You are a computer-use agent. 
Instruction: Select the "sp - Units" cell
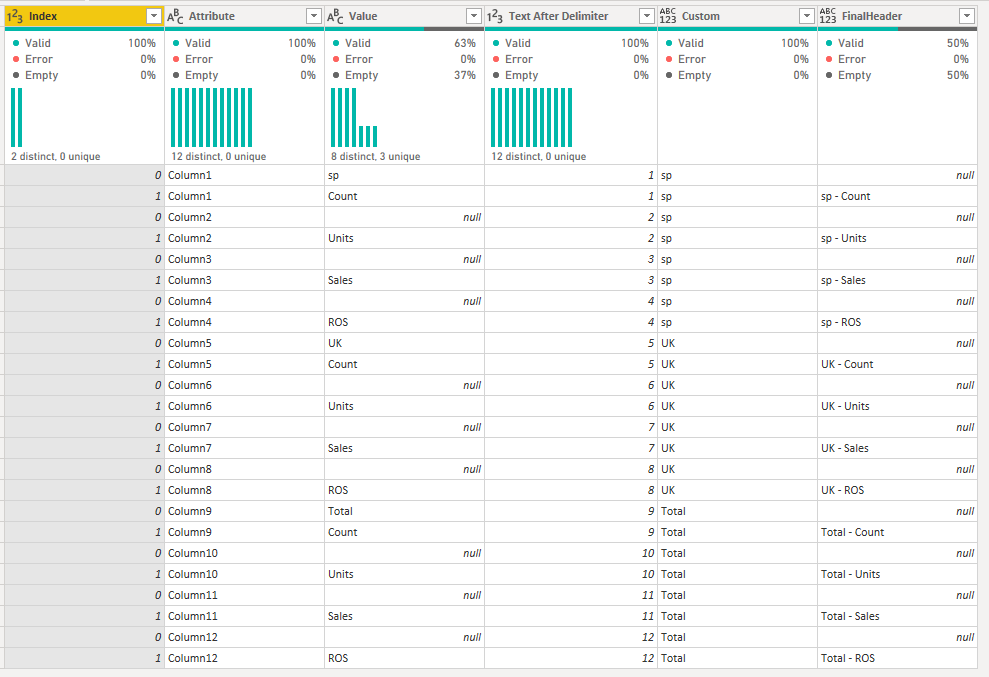(x=898, y=238)
